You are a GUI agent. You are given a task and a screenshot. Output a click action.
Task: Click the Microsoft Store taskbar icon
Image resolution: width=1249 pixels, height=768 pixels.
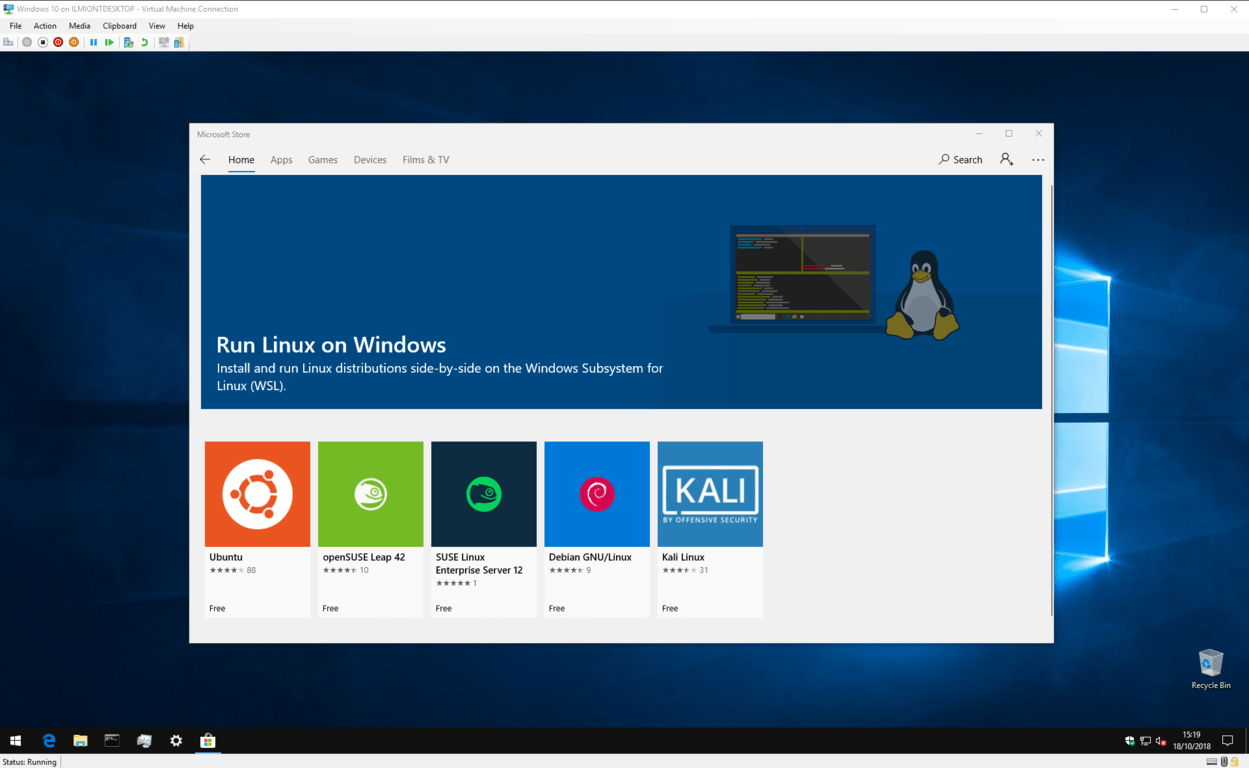(x=208, y=741)
